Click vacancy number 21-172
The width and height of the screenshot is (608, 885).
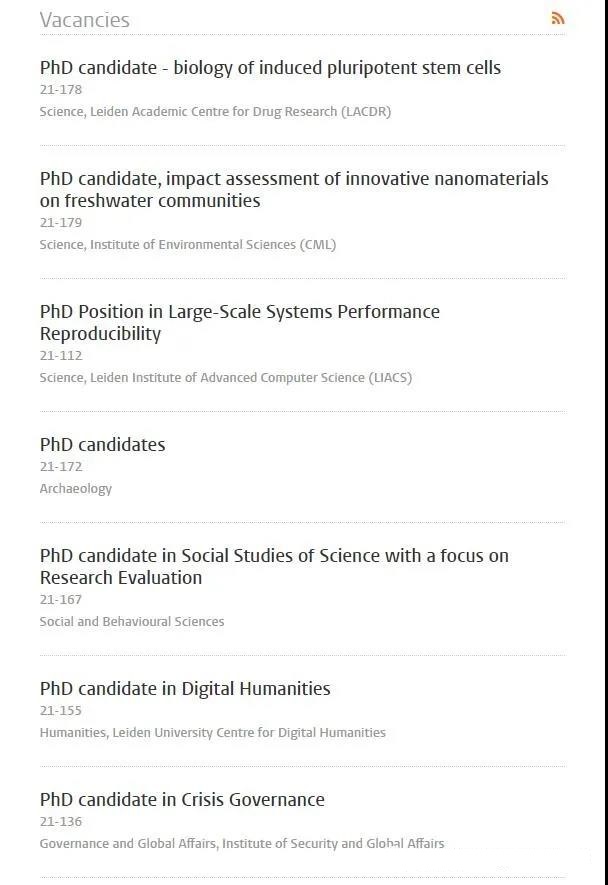coord(60,467)
